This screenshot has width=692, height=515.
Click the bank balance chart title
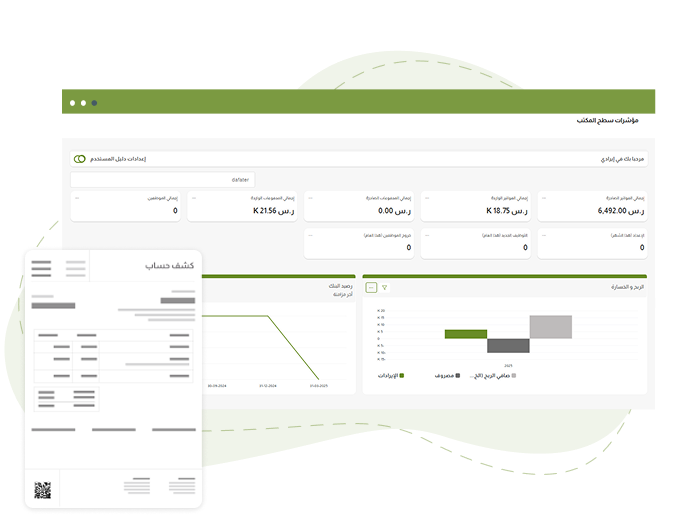(x=340, y=287)
